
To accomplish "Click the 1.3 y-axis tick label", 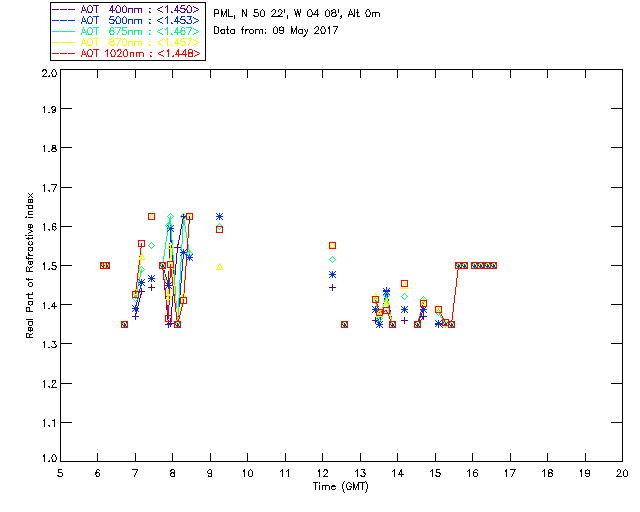I will pos(49,344).
